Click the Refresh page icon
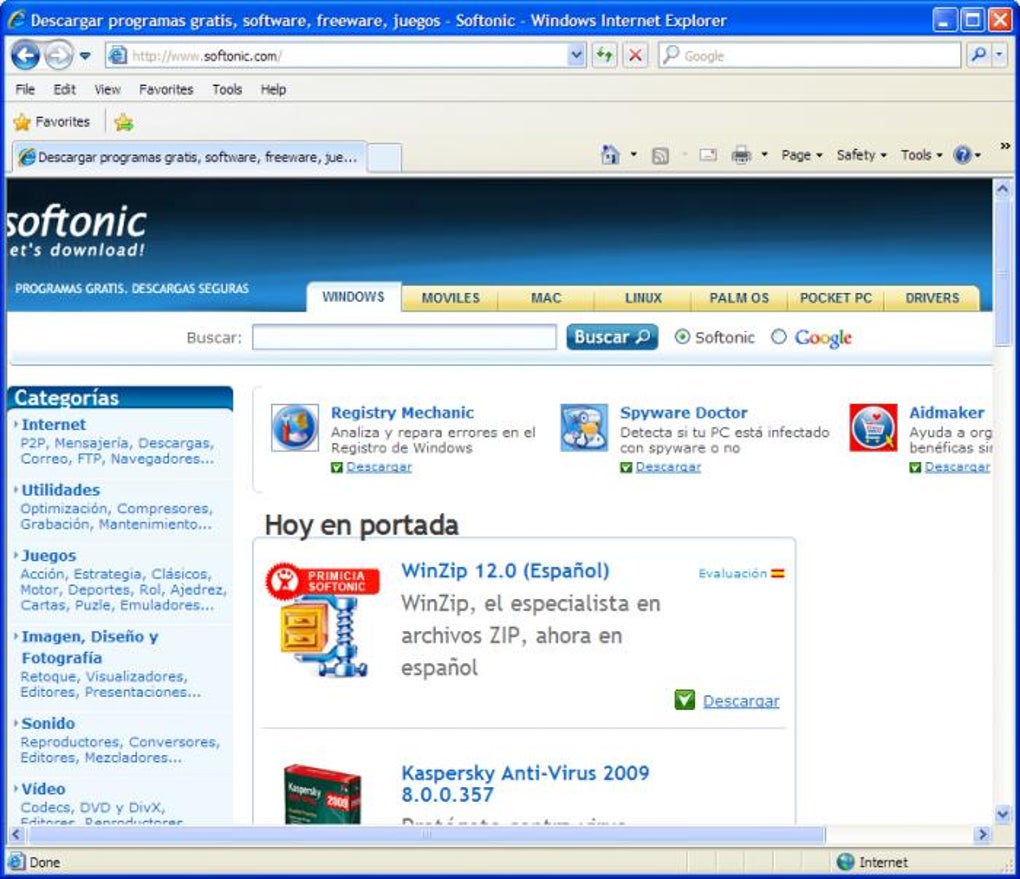The width and height of the screenshot is (1020, 879). coord(604,55)
